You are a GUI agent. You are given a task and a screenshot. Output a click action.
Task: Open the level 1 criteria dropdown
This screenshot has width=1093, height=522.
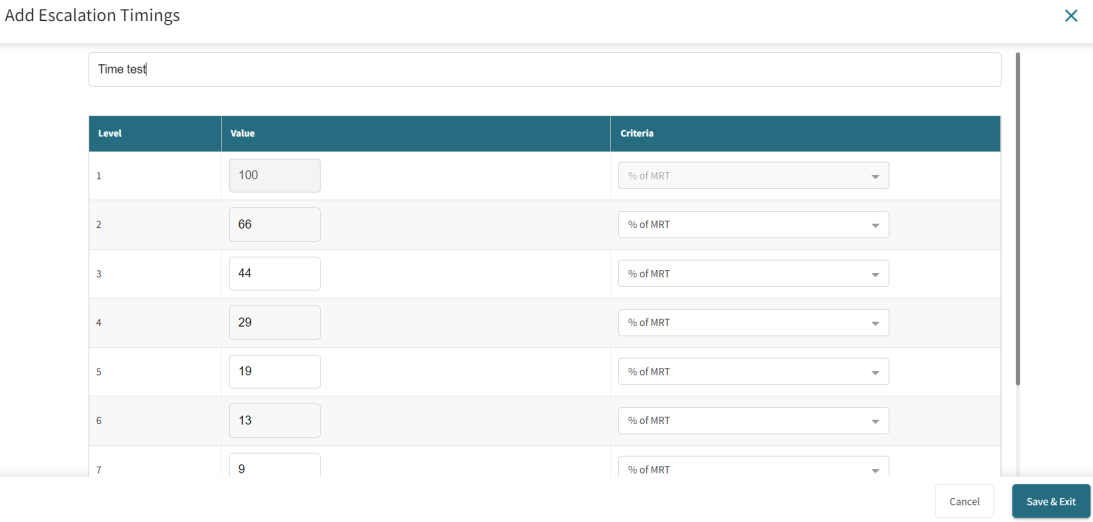[753, 176]
